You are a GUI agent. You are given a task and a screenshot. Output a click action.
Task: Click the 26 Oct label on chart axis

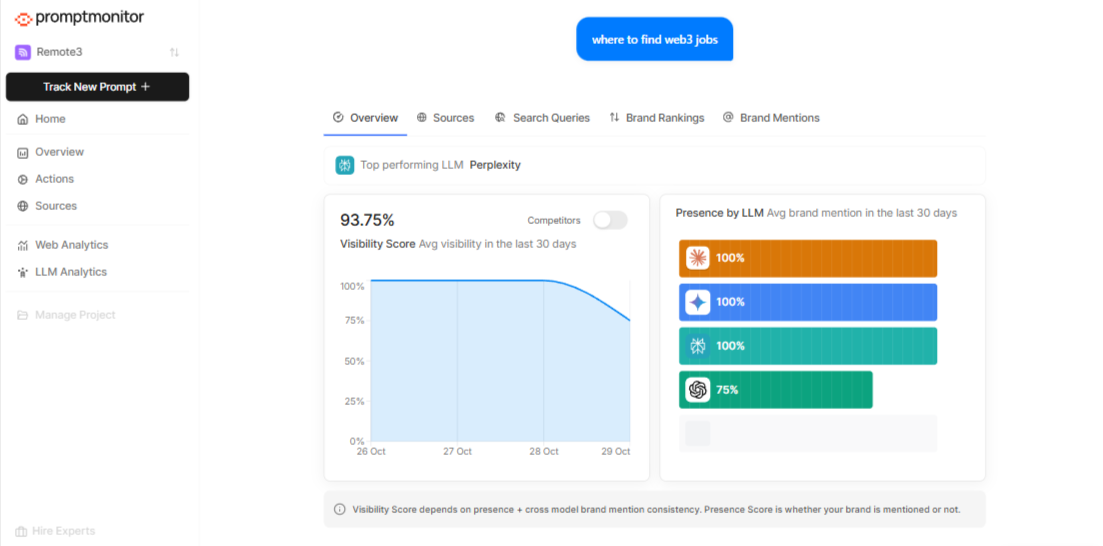371,452
